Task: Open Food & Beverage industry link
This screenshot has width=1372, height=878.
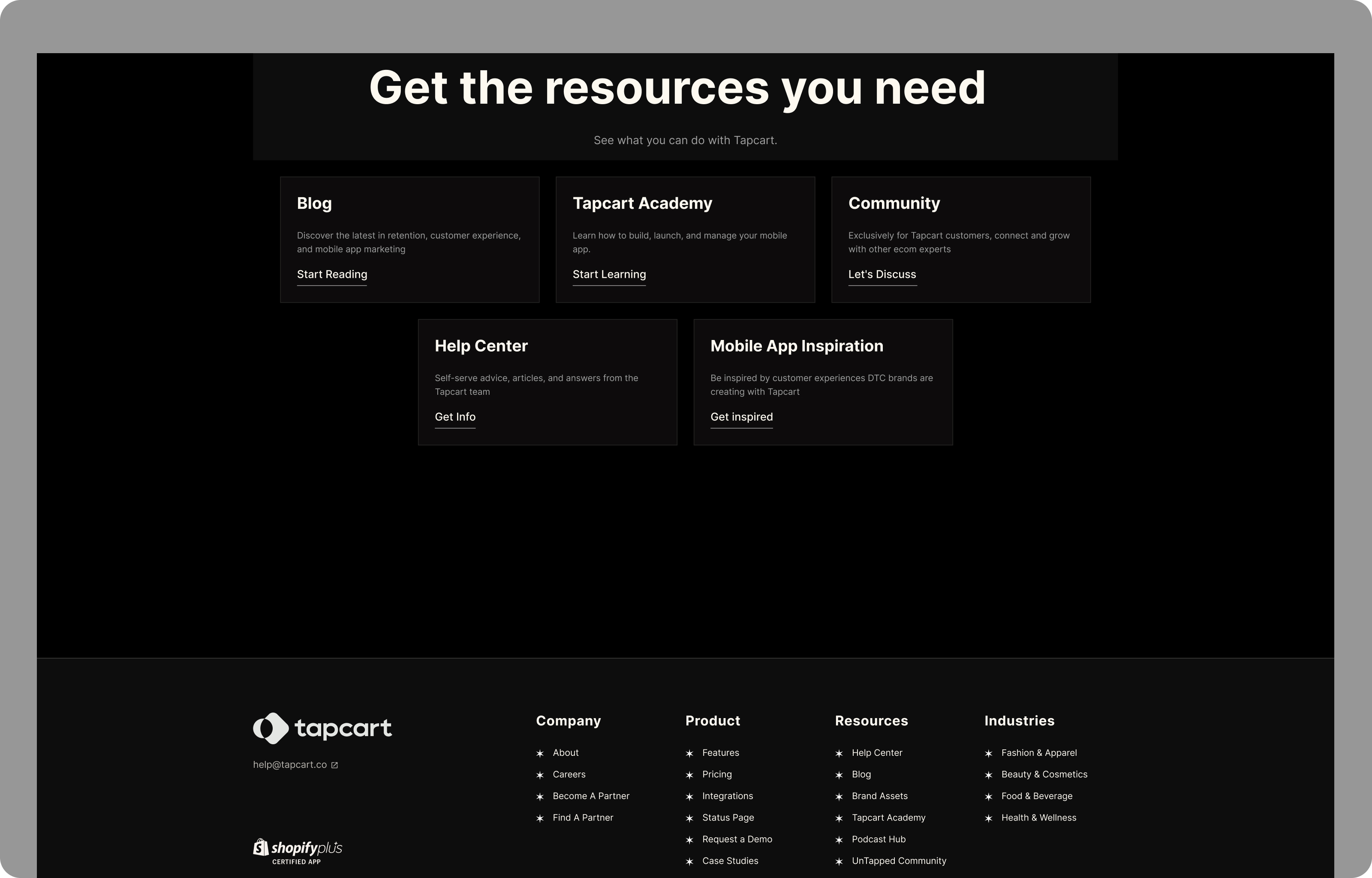Action: point(1037,796)
